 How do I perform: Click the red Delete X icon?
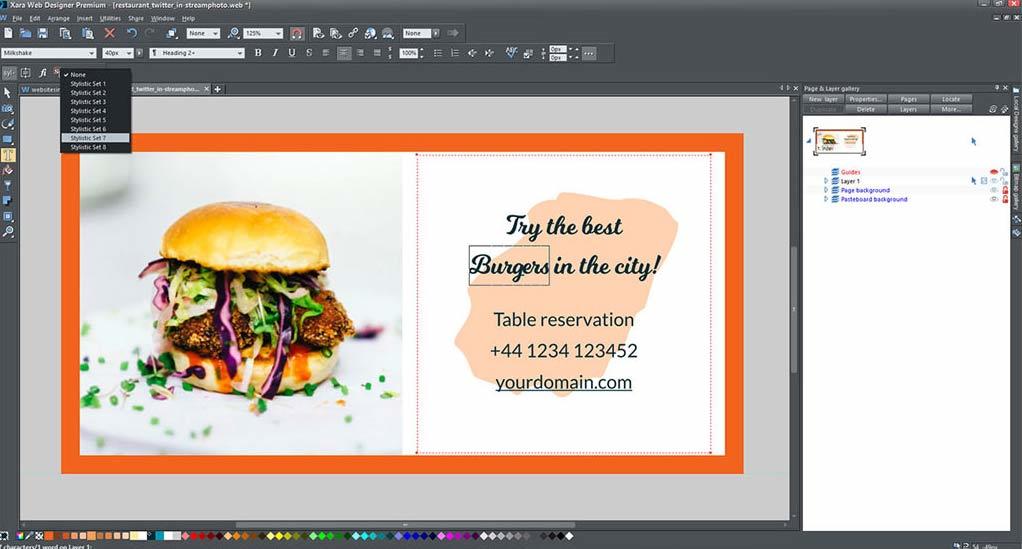pyautogui.click(x=110, y=33)
